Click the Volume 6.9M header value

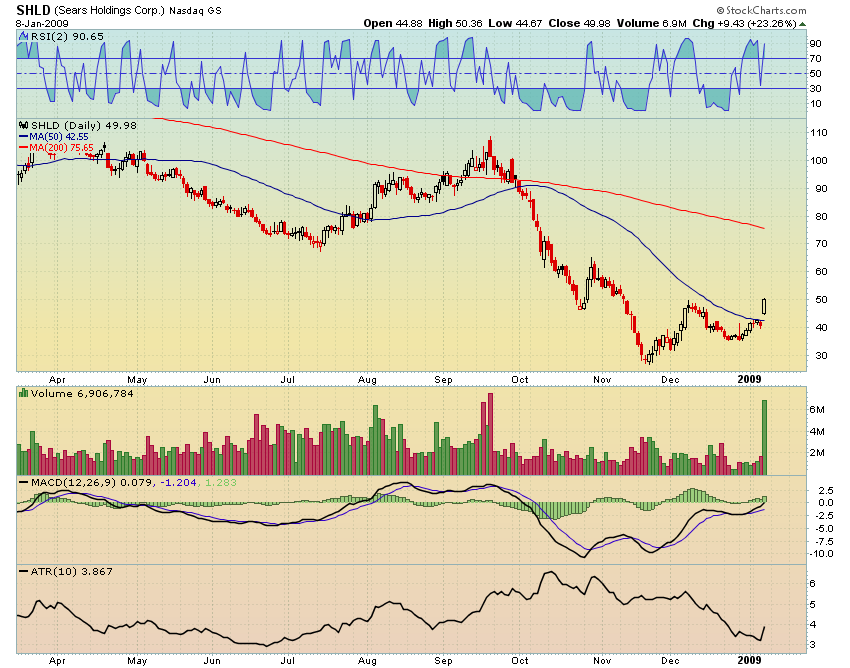coord(651,23)
